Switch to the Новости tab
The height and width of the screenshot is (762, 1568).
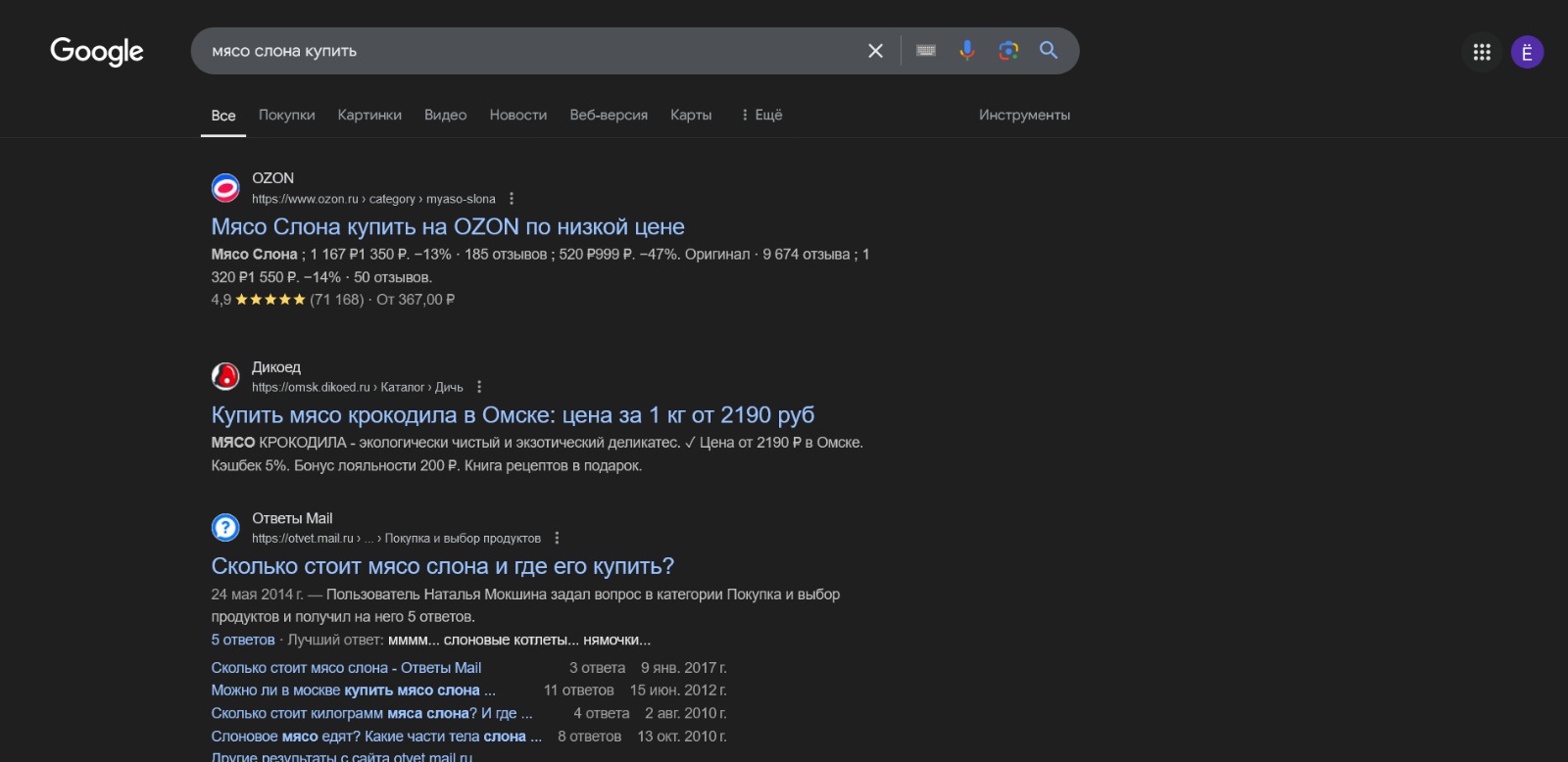[518, 115]
